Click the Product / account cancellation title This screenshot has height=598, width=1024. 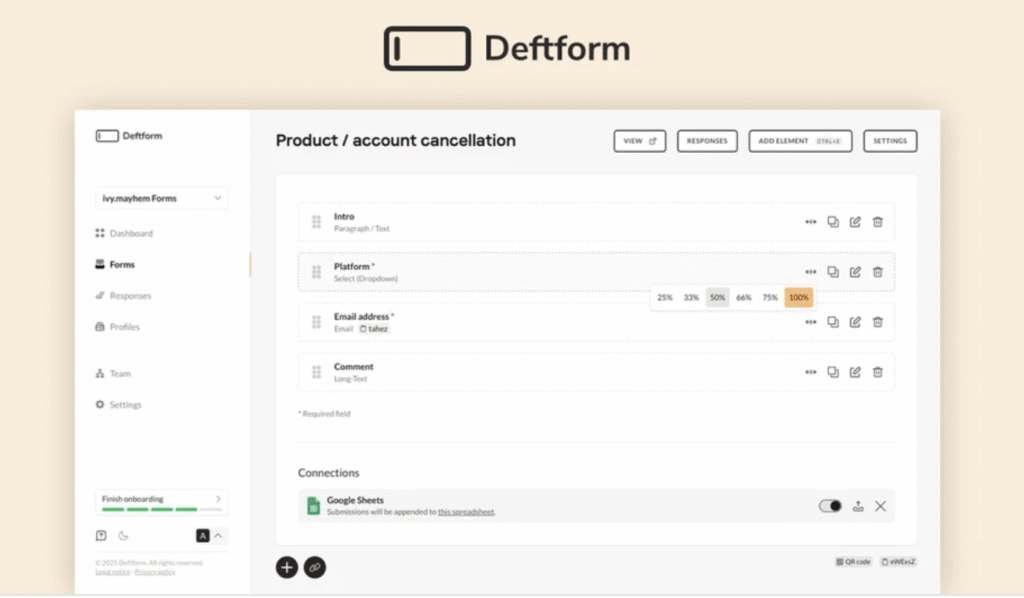pyautogui.click(x=396, y=140)
